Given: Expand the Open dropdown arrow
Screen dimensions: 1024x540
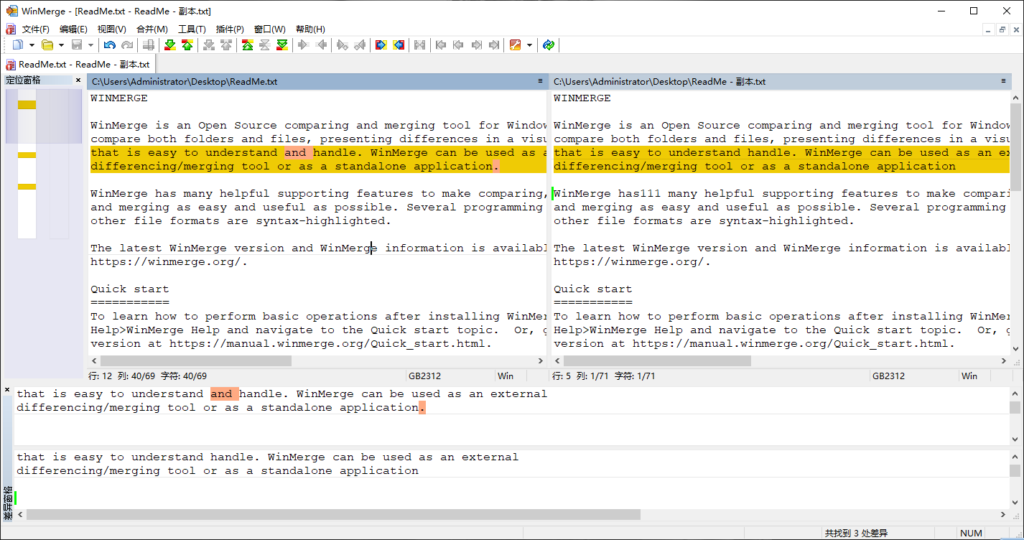Looking at the screenshot, I should (62, 45).
